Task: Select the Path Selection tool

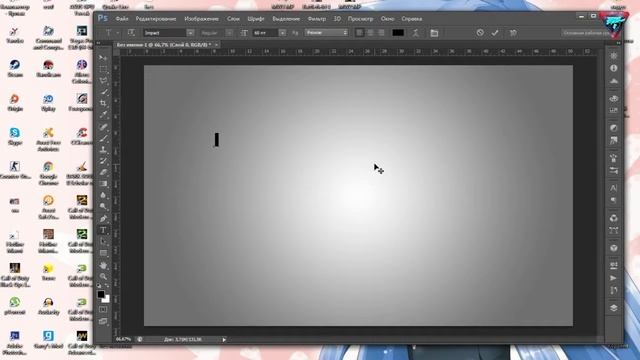Action: point(103,242)
